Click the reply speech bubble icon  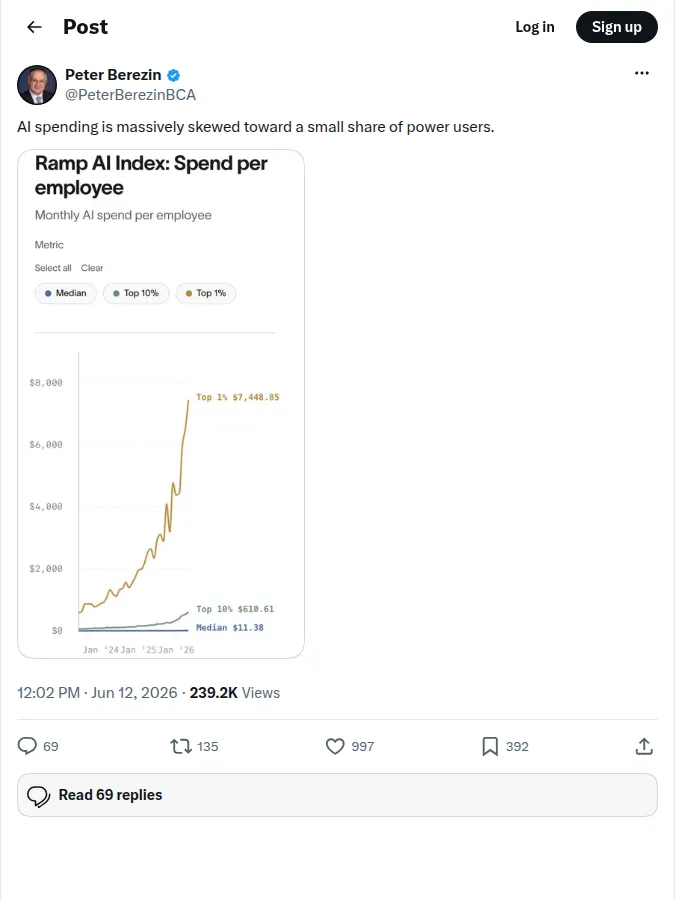pos(27,746)
